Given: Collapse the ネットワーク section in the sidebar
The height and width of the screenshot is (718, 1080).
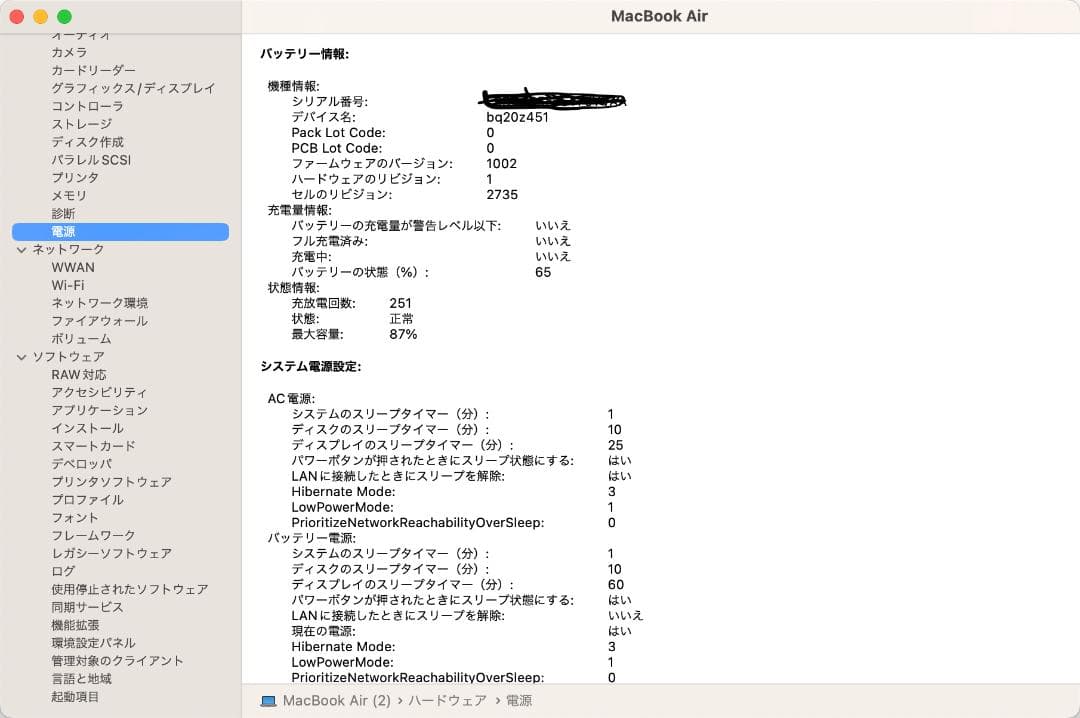Looking at the screenshot, I should pyautogui.click(x=22, y=249).
